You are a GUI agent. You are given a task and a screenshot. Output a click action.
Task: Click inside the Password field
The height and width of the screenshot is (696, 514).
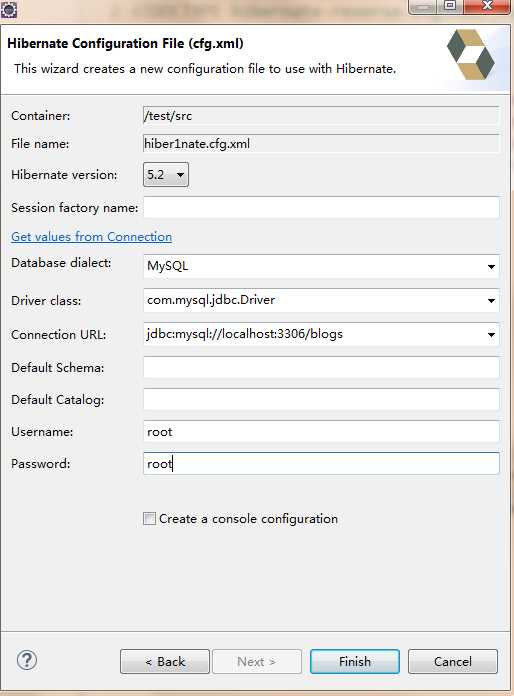coord(321,463)
